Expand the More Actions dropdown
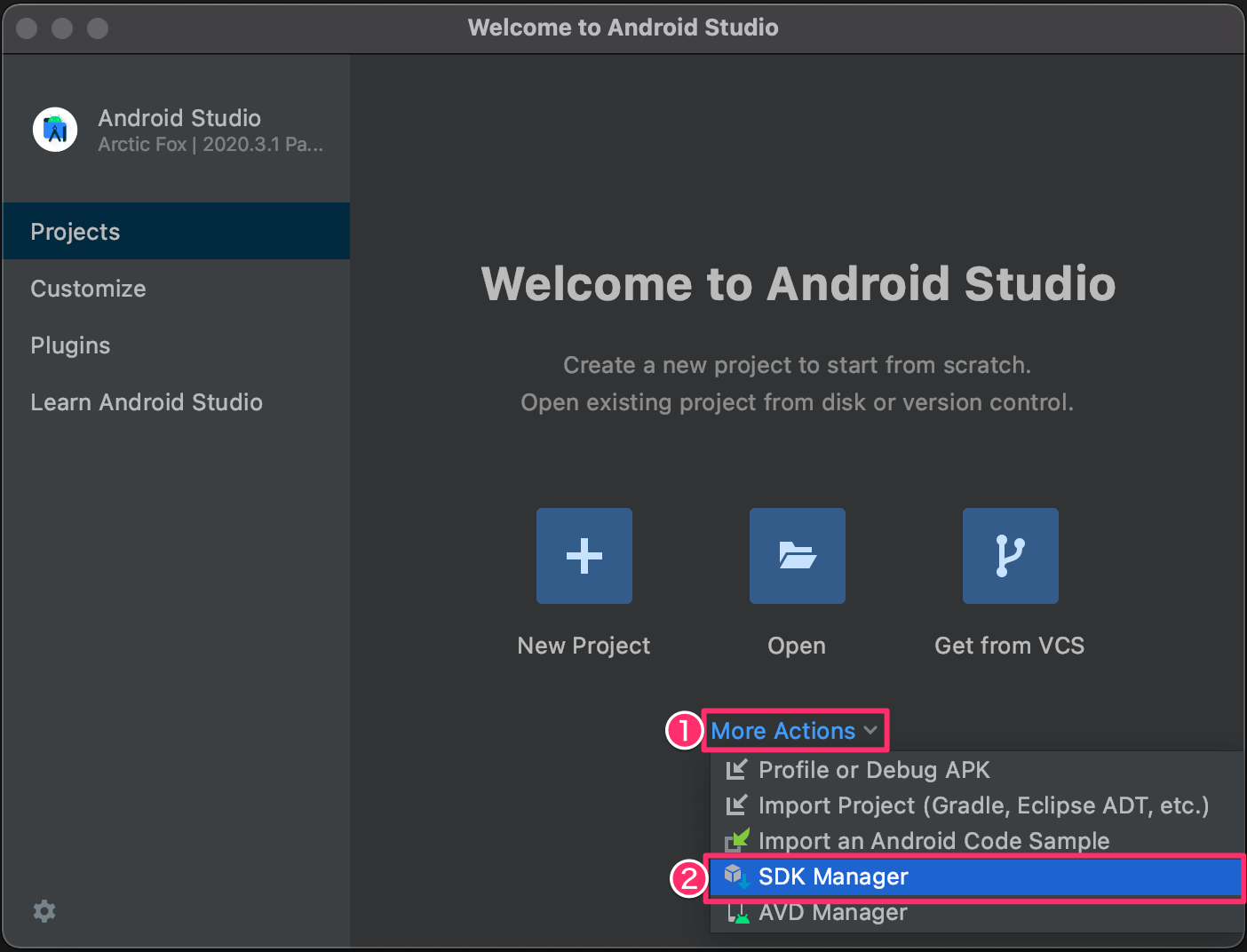The image size is (1247, 952). click(795, 731)
